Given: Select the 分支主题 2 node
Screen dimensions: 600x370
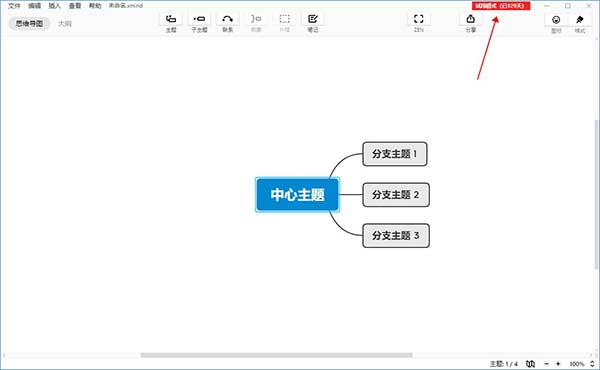Looking at the screenshot, I should coord(396,195).
